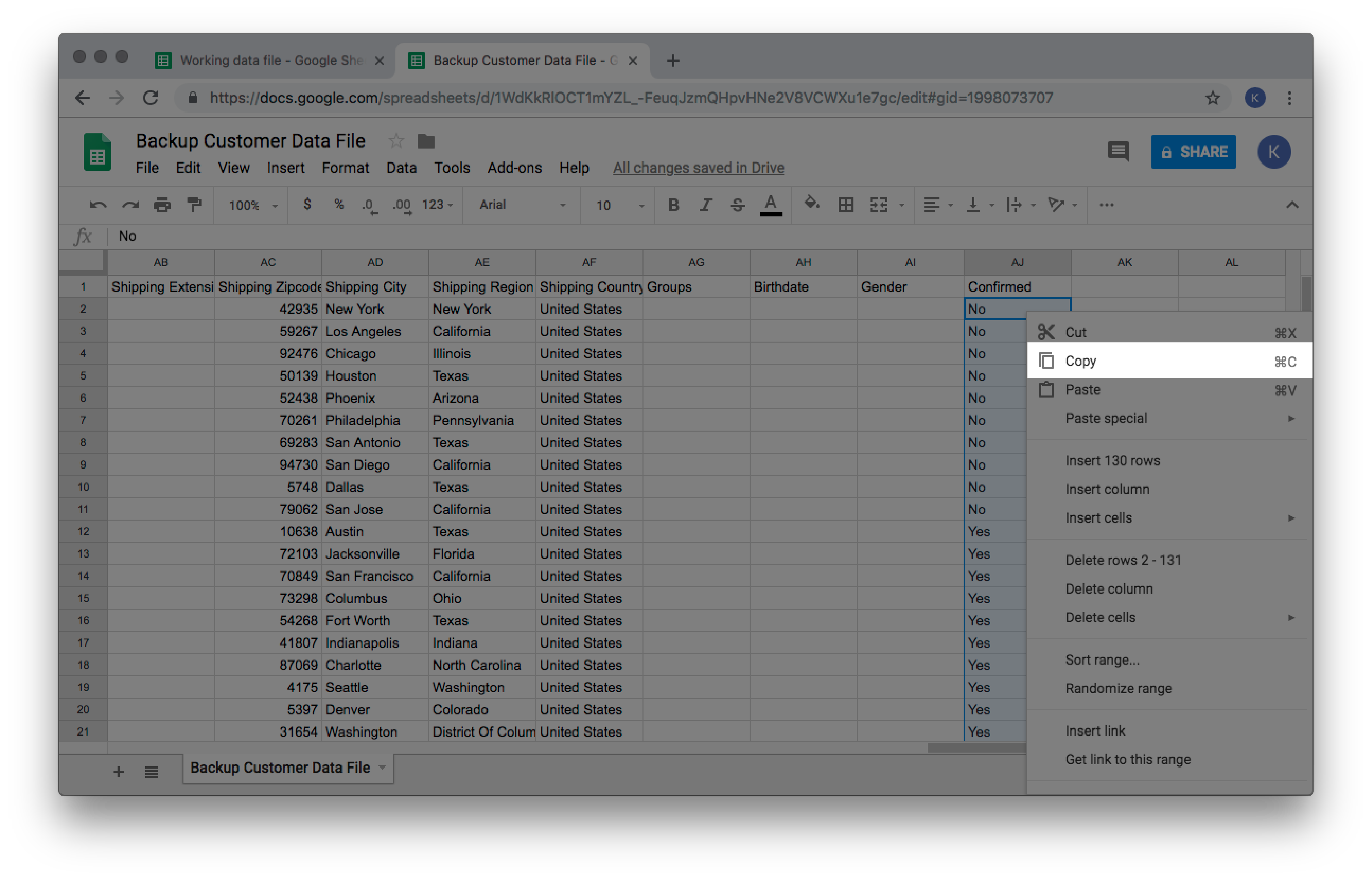Open the zoom 100% dropdown
Screen dimensions: 1372x880
253,205
